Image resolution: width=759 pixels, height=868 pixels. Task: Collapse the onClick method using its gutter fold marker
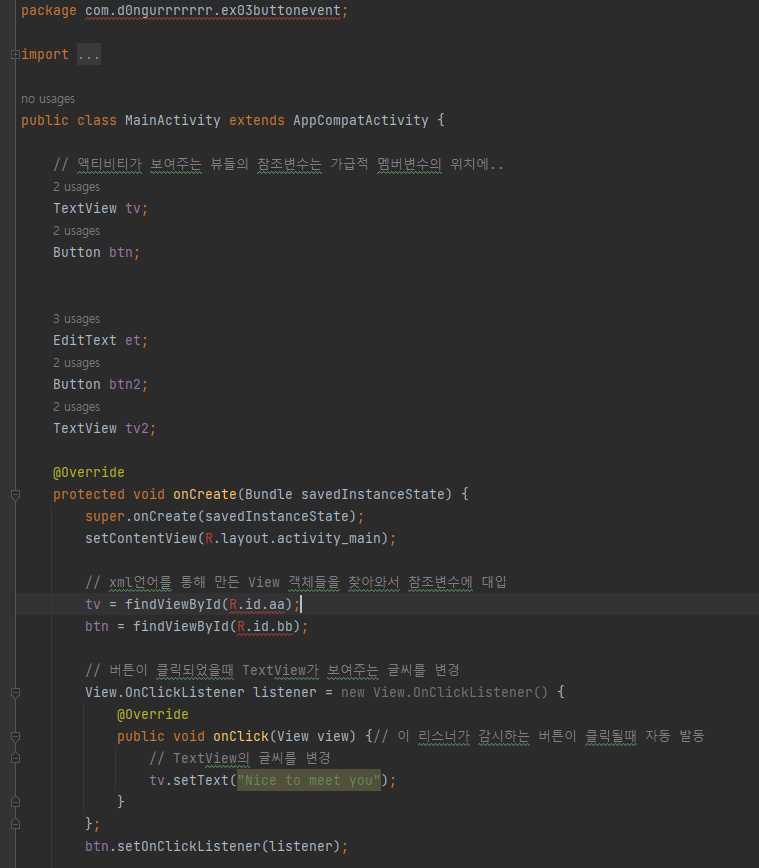coord(16,736)
